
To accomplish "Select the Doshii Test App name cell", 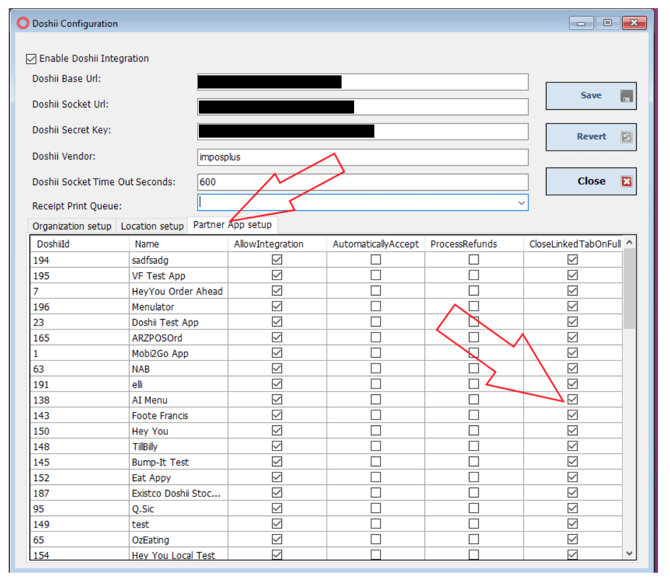I will pos(179,322).
